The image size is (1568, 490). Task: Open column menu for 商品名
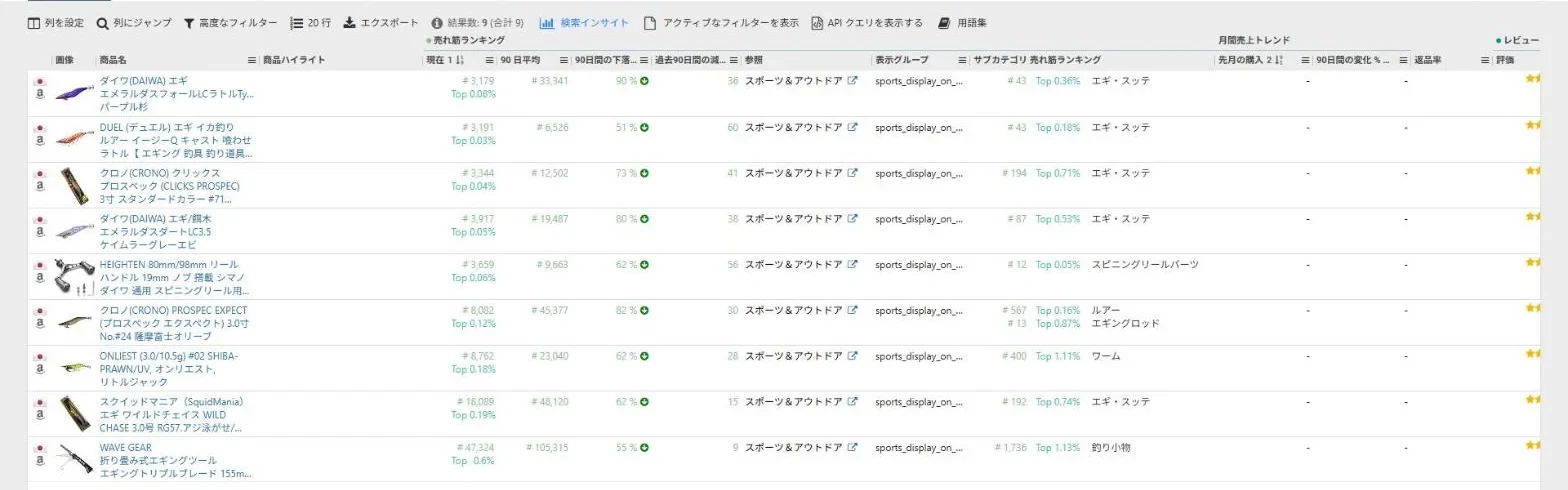click(252, 60)
